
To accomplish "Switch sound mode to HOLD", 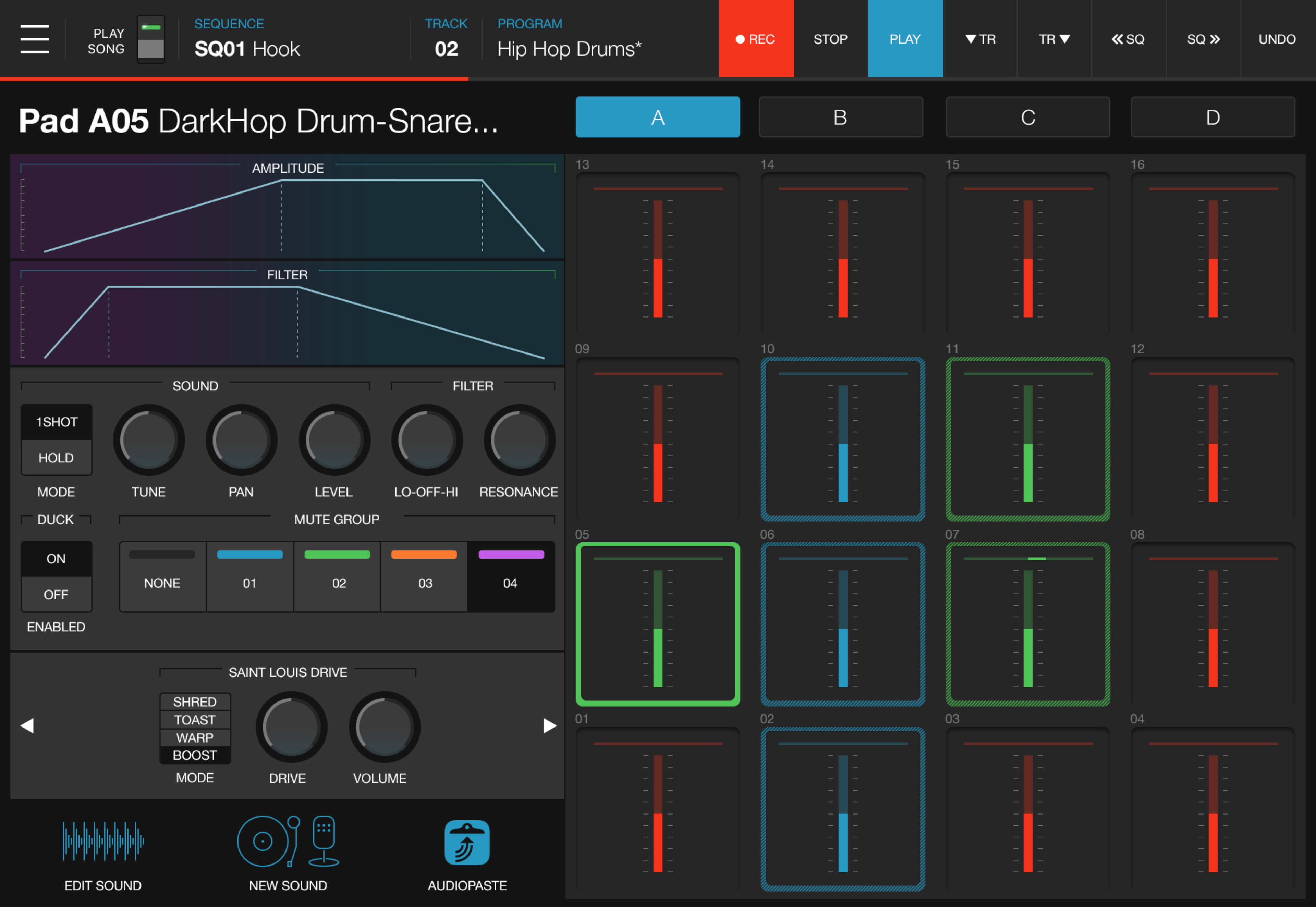I will coord(56,458).
